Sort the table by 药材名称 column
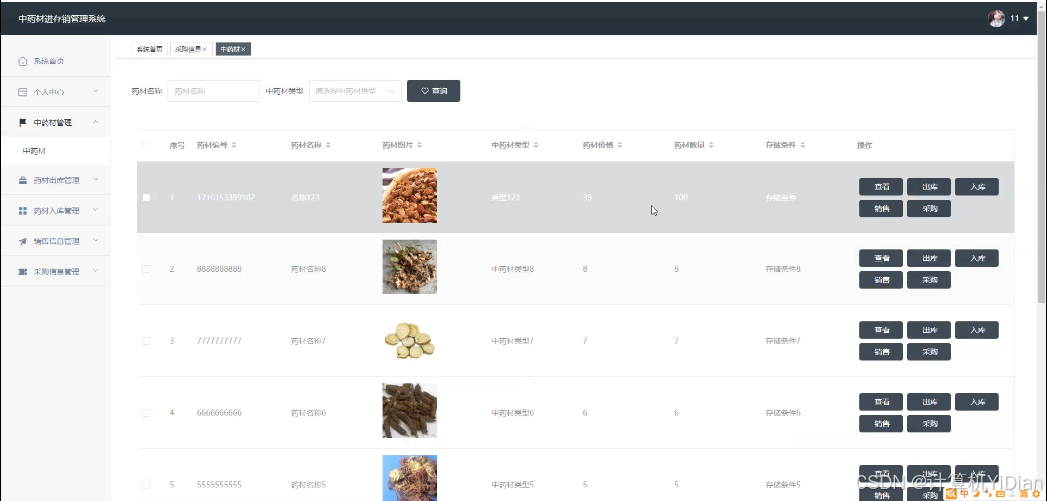The width and height of the screenshot is (1047, 501). pyautogui.click(x=328, y=145)
